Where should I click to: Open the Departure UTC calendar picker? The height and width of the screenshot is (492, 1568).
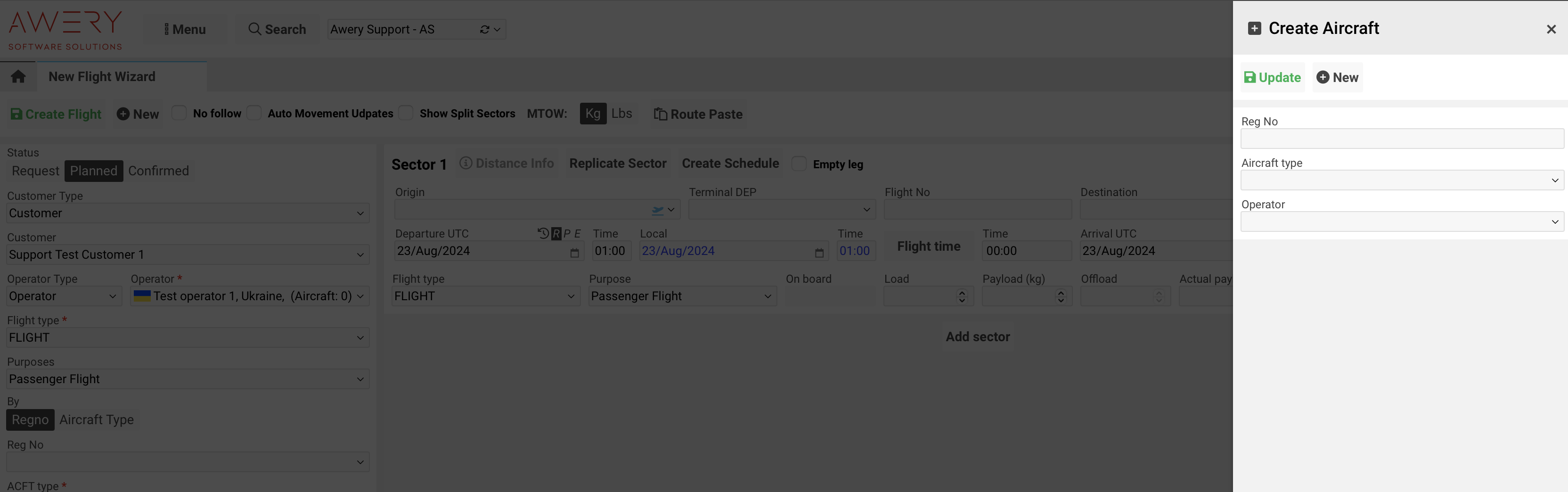pos(574,252)
